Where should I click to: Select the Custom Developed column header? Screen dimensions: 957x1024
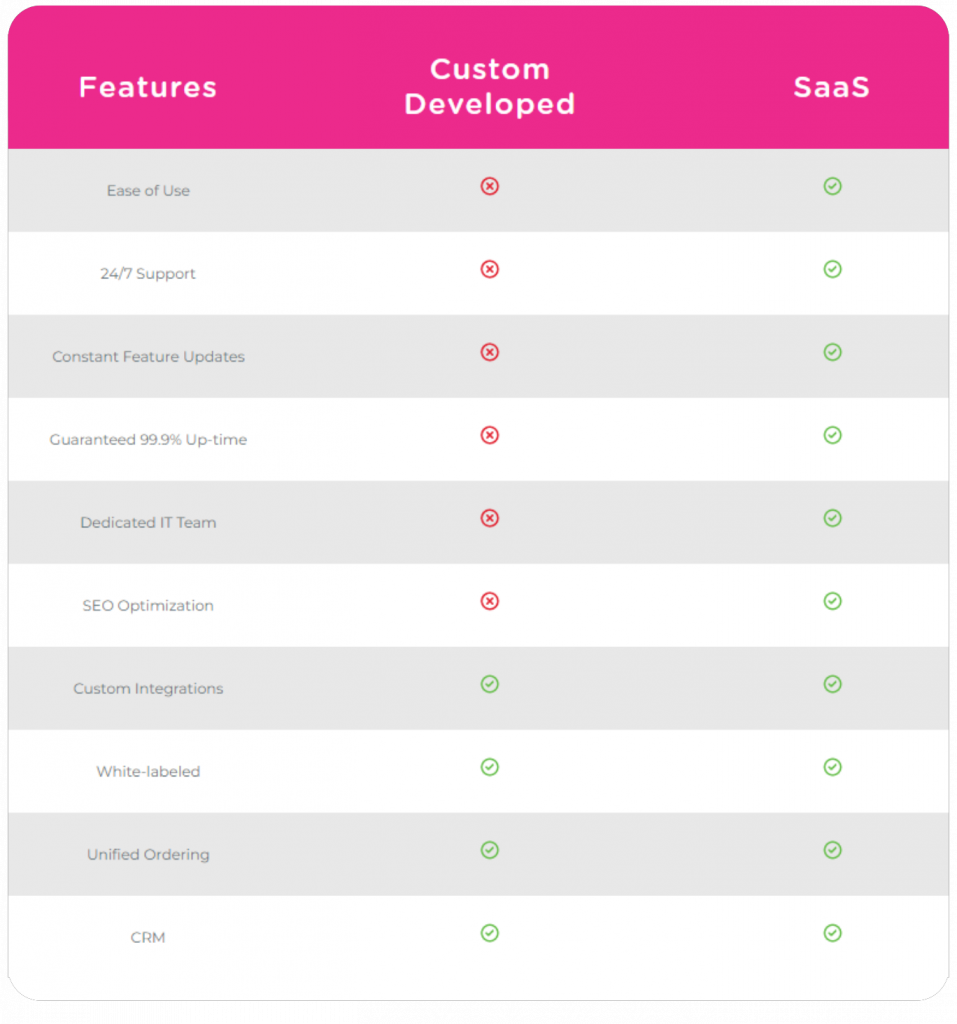(x=490, y=87)
